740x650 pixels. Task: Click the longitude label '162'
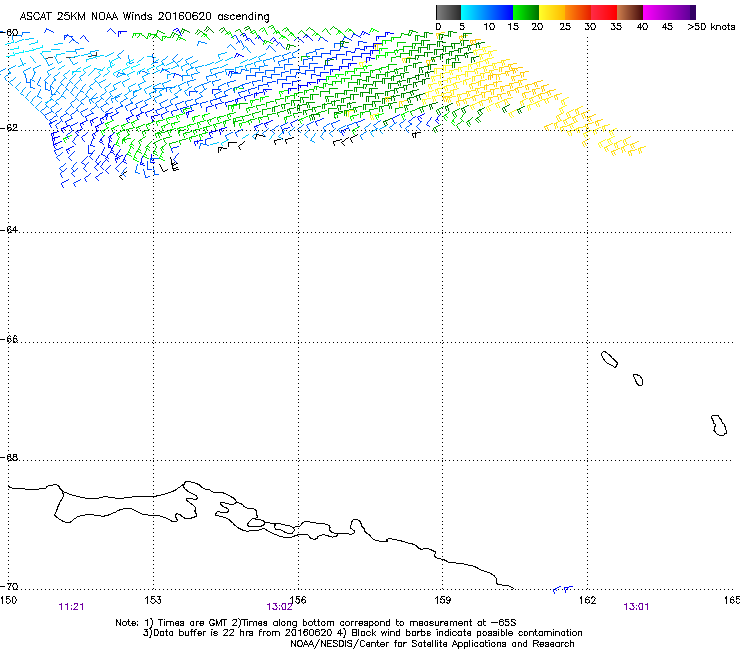[588, 600]
